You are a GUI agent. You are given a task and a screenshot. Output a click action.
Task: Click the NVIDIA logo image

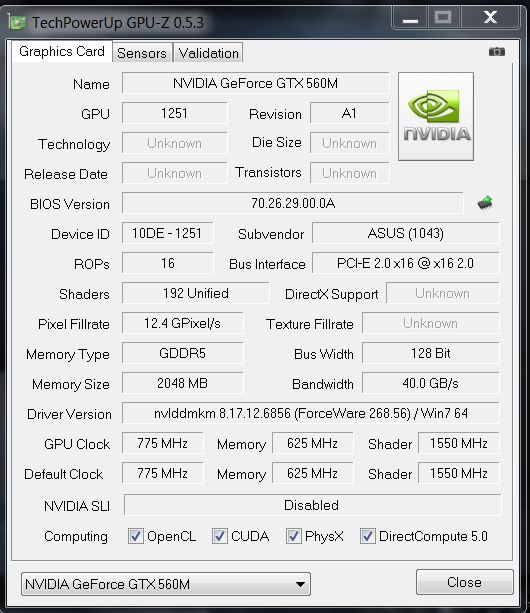436,117
